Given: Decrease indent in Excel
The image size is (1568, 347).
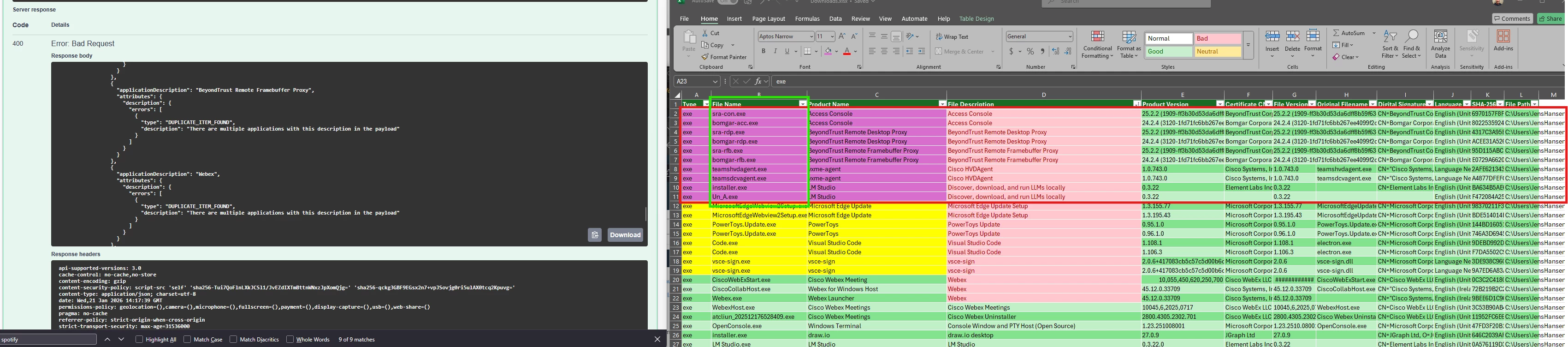Looking at the screenshot, I should tap(909, 51).
